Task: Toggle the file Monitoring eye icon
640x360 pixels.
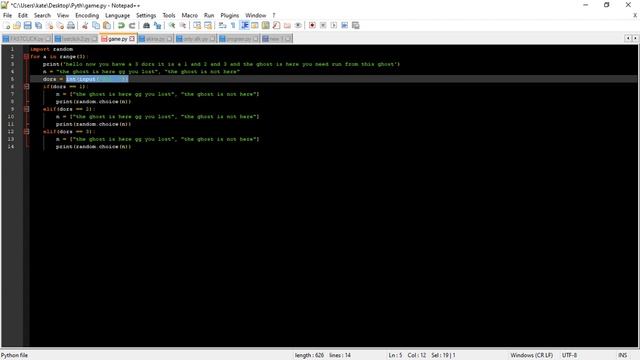Action: click(x=298, y=25)
